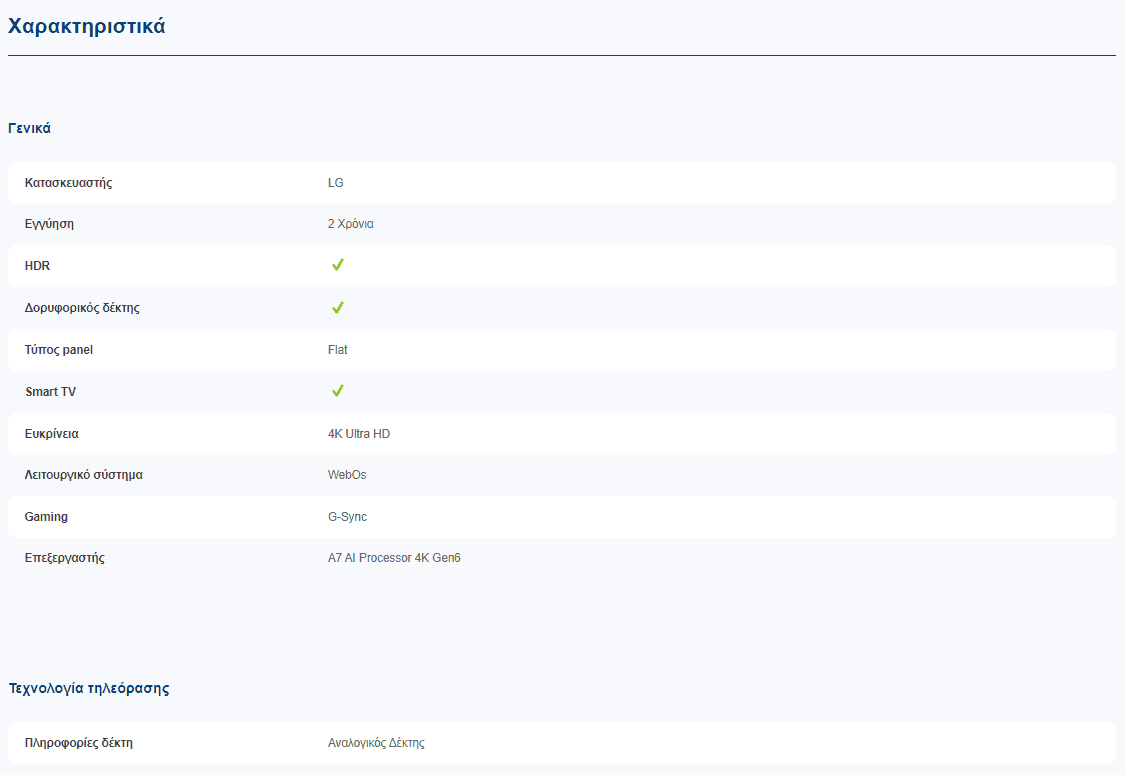Click the Λειτουργικό σύστημα label
Viewport: 1125px width, 775px height.
[83, 474]
